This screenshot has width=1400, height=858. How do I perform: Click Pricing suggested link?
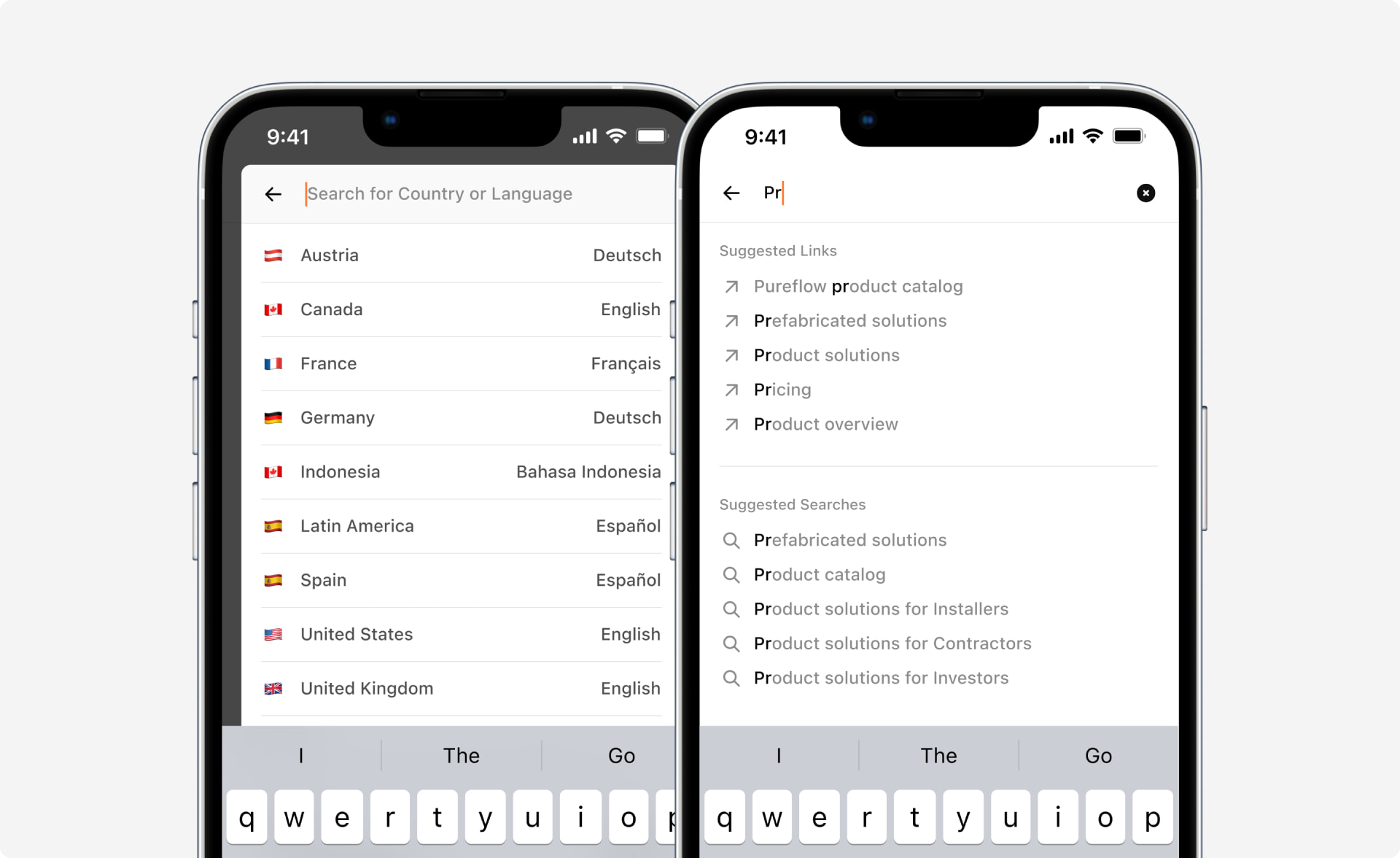(783, 390)
